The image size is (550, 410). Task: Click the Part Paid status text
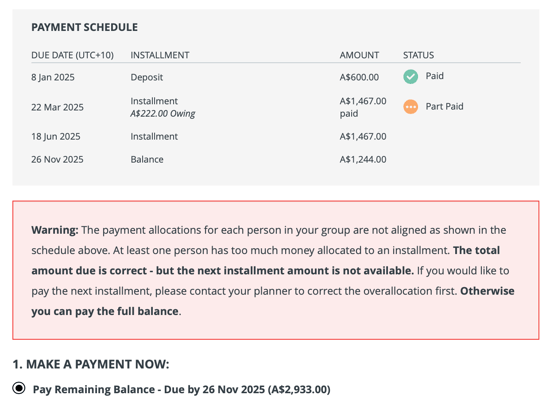click(444, 106)
